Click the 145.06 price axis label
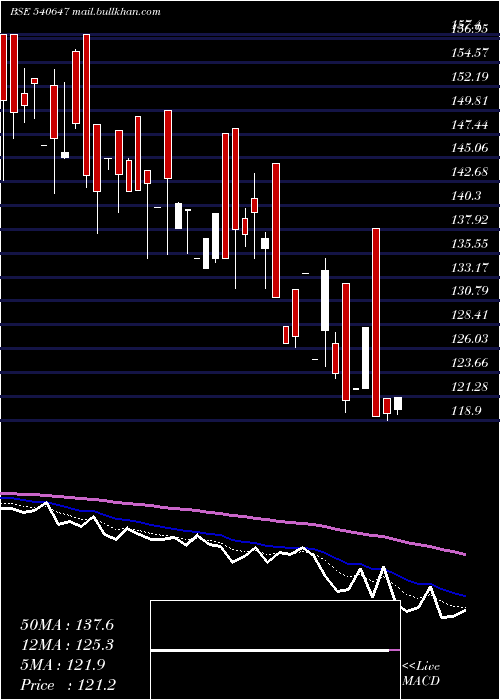This screenshot has width=500, height=700. point(470,148)
